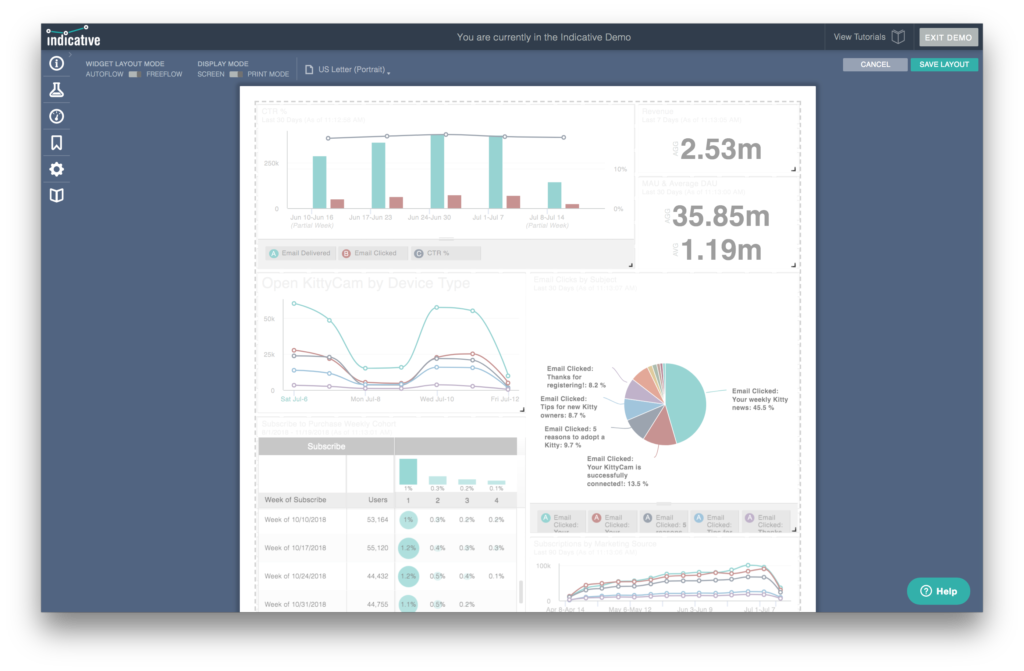Click the Indicative logo
Image resolution: width=1024 pixels, height=671 pixels.
(x=73, y=37)
